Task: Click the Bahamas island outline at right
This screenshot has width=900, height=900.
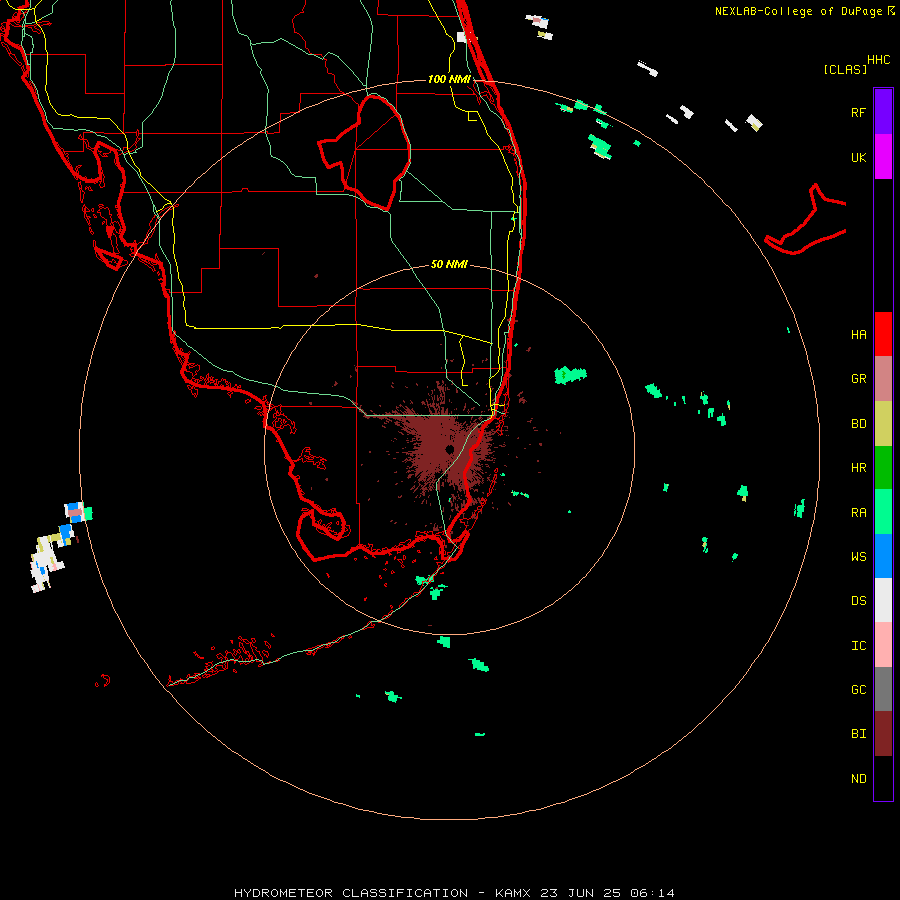Action: (806, 221)
